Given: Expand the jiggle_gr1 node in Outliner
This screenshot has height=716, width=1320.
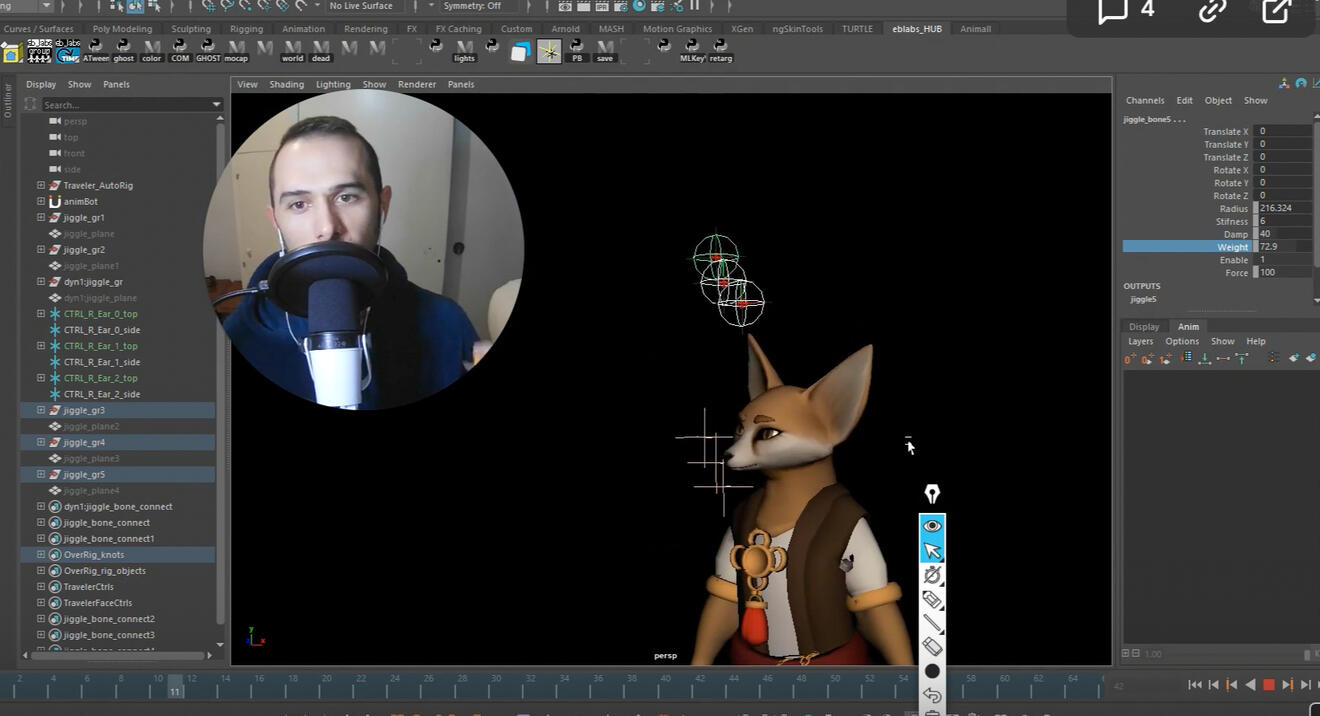Looking at the screenshot, I should pyautogui.click(x=41, y=217).
